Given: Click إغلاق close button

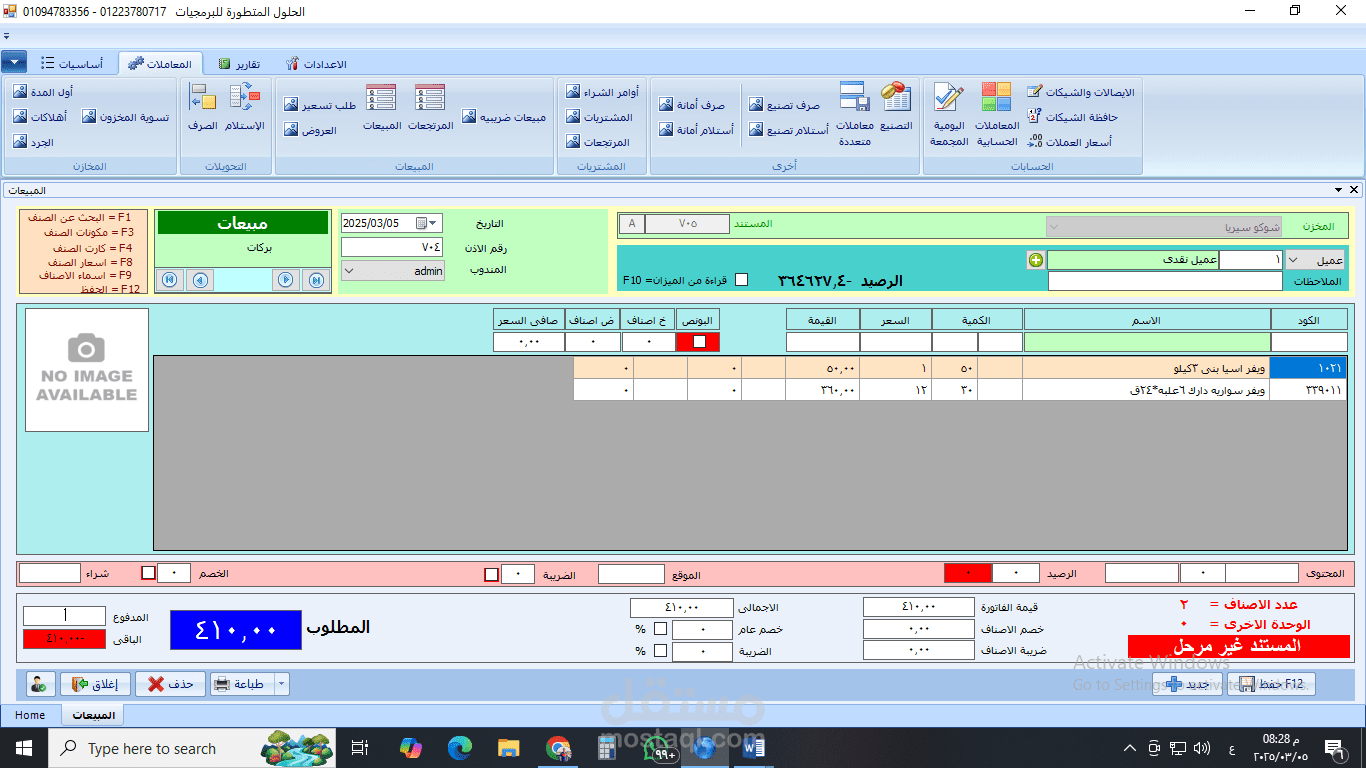Looking at the screenshot, I should click(x=95, y=684).
